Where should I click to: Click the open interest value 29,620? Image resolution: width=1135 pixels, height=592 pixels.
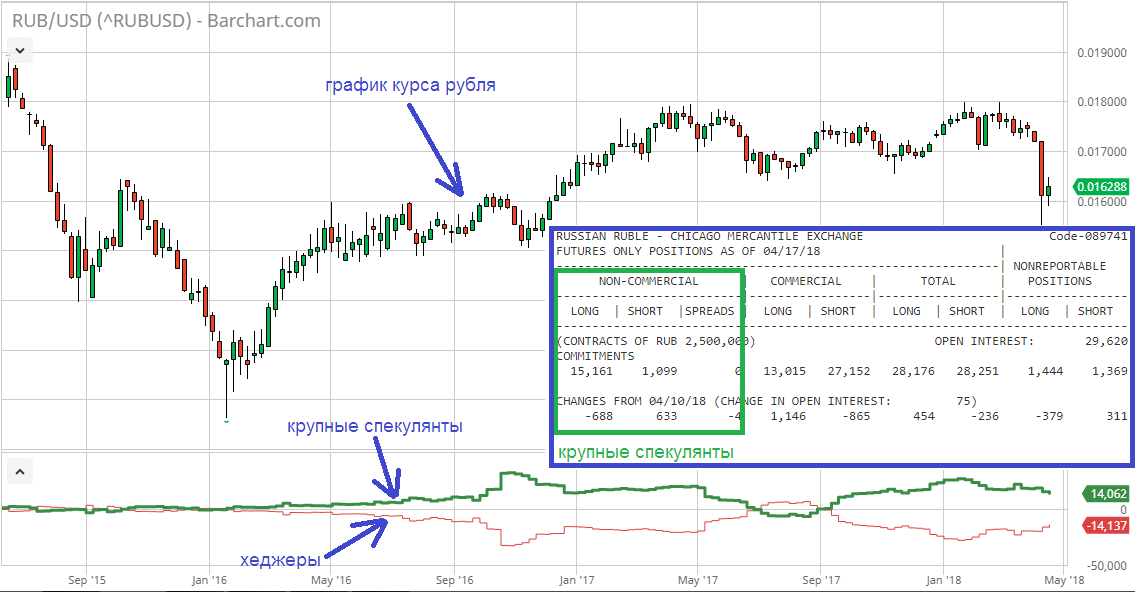tap(1106, 341)
